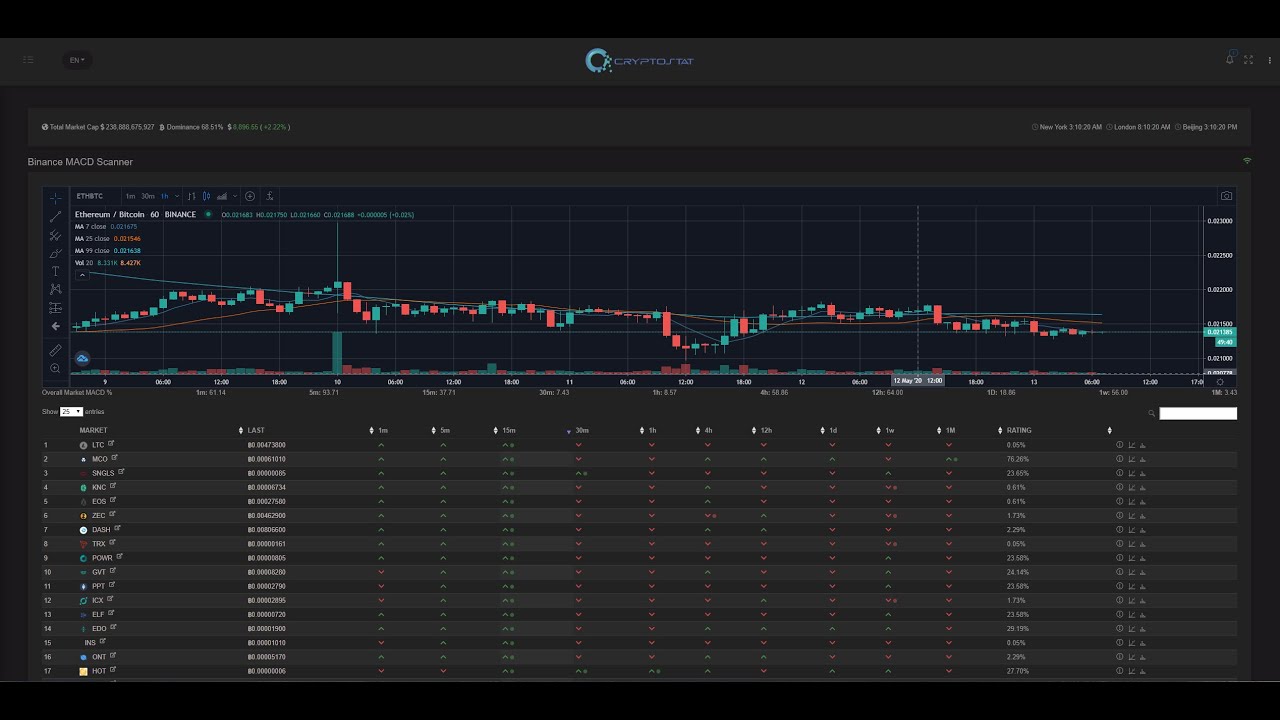Open external link icon next to DASH
Image resolution: width=1280 pixels, height=720 pixels.
click(117, 528)
